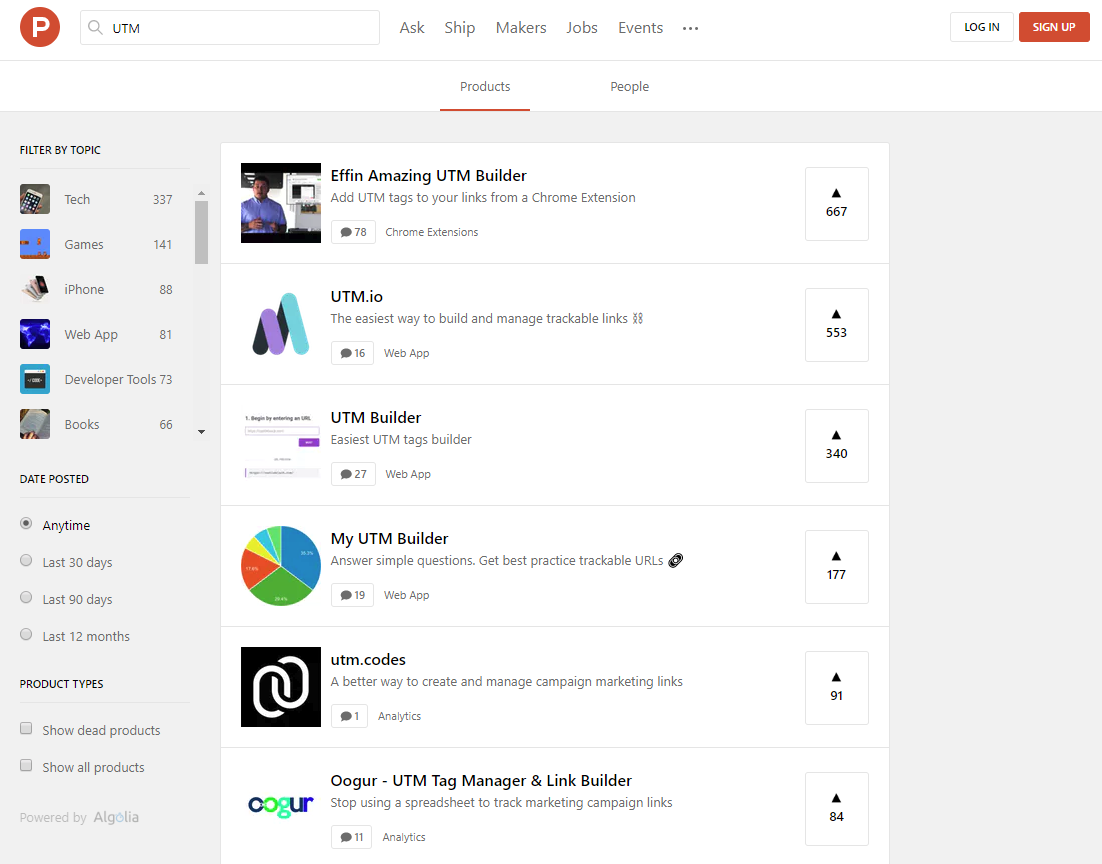This screenshot has height=864, width=1102.
Task: Open the utm.codes logo
Action: [x=280, y=687]
